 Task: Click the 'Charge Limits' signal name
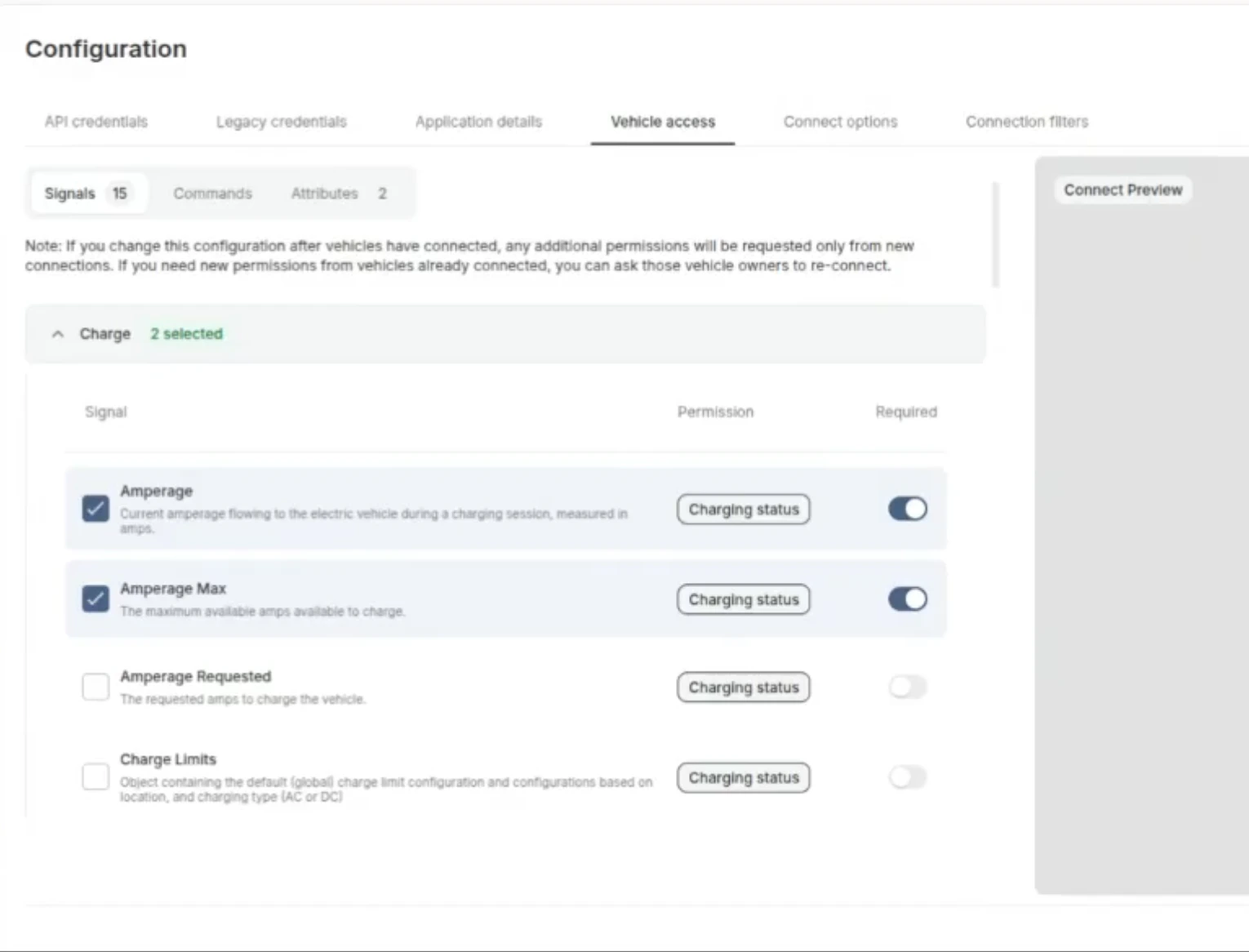tap(168, 759)
